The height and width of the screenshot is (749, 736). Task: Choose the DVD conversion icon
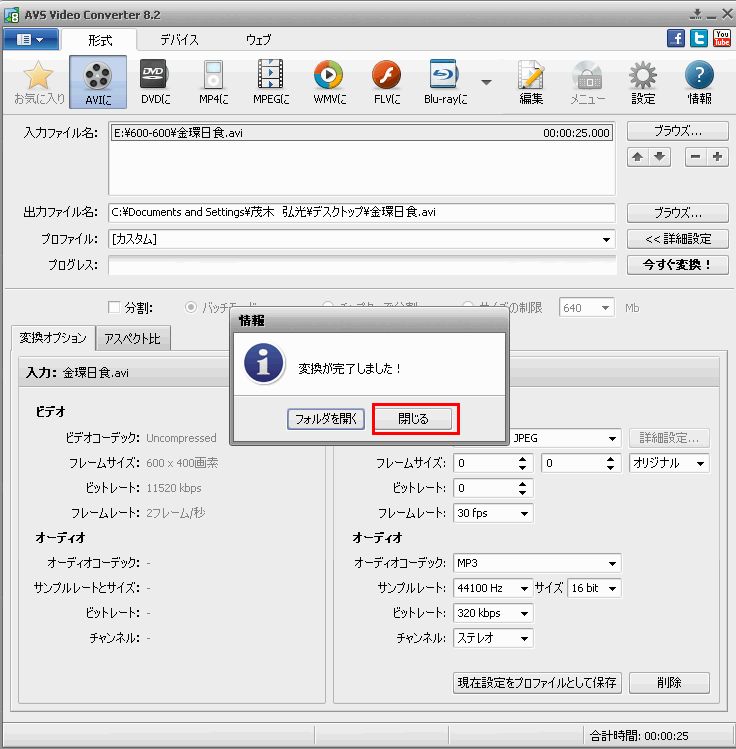tap(154, 81)
